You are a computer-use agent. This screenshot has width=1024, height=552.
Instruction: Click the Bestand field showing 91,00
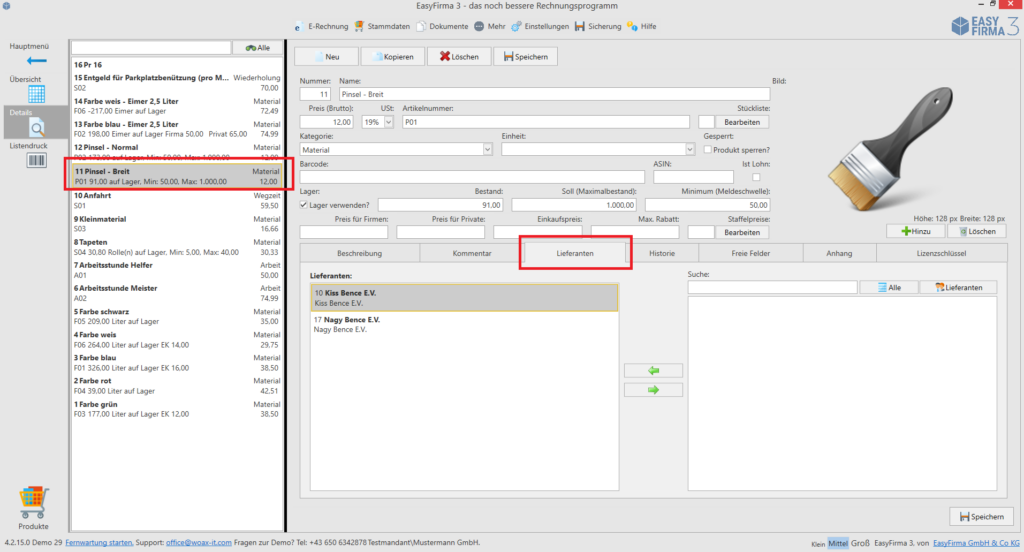pyautogui.click(x=441, y=204)
